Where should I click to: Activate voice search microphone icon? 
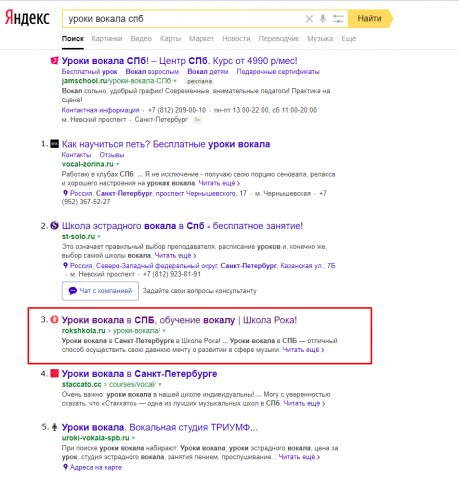point(322,19)
